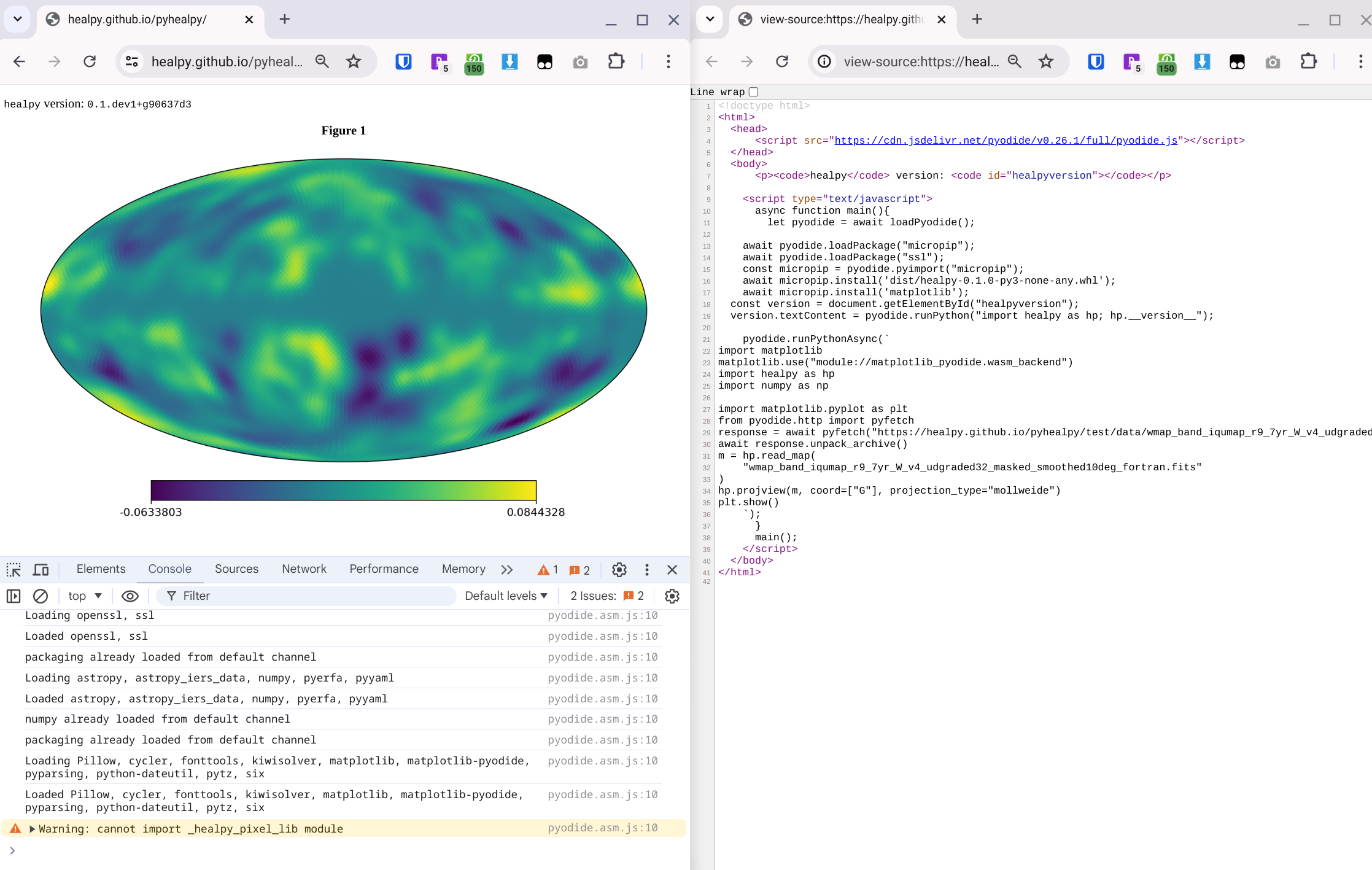Screen dimensions: 1372x870
Task: Show more DevTools tabs via double chevron
Action: 506,569
